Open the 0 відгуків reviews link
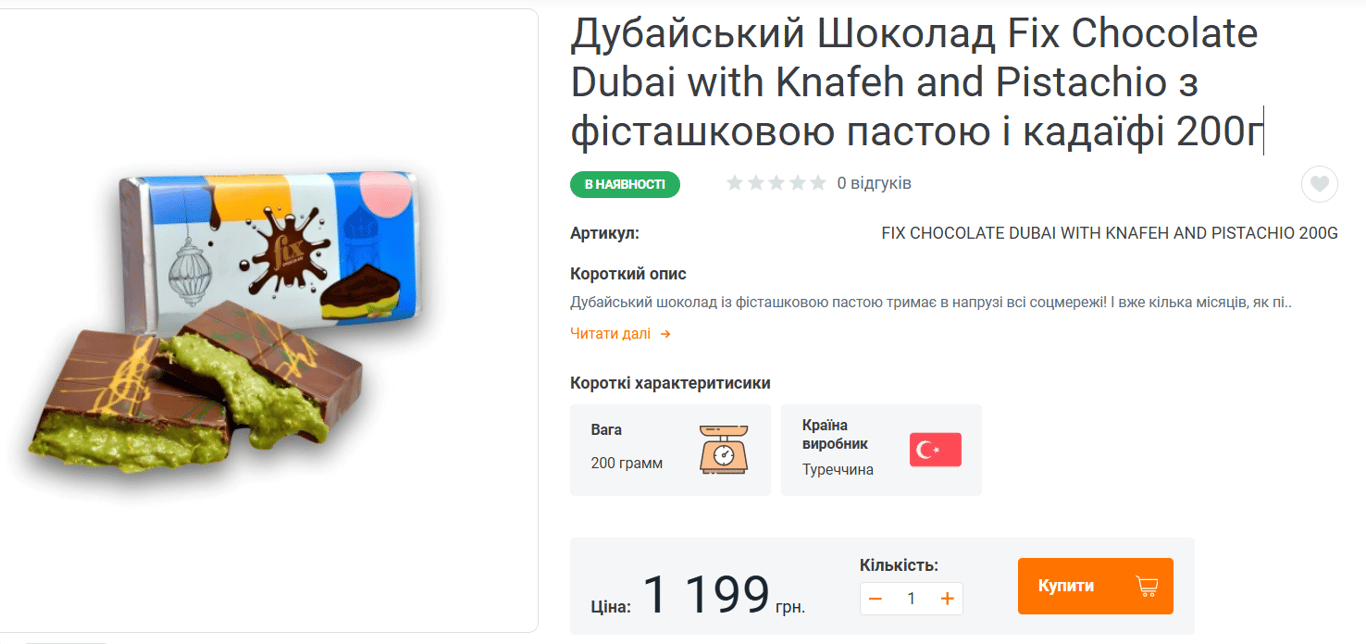Viewport: 1366px width, 644px height. tap(874, 183)
